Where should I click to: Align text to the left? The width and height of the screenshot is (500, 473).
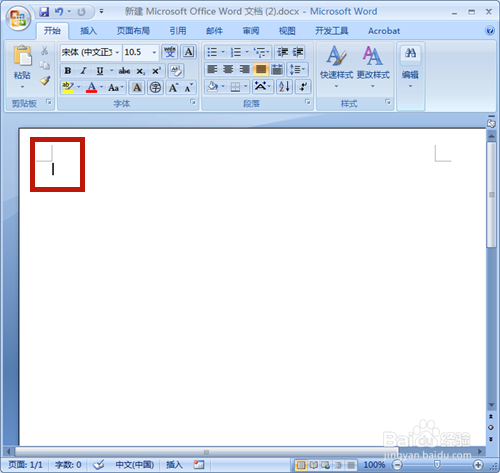tap(212, 69)
